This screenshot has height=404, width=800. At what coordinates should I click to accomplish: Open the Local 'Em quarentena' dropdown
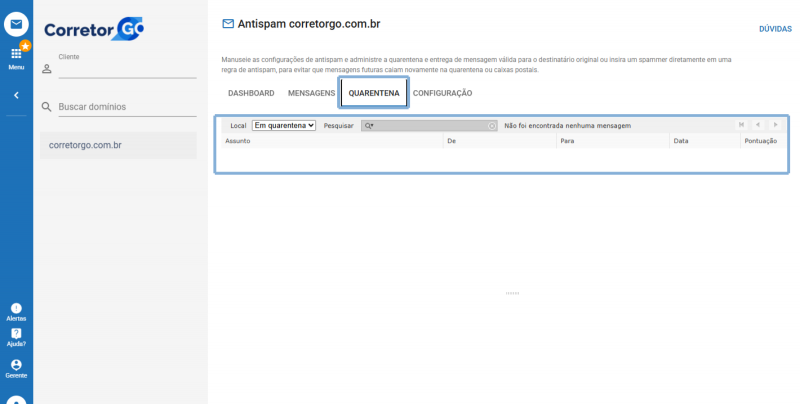284,125
